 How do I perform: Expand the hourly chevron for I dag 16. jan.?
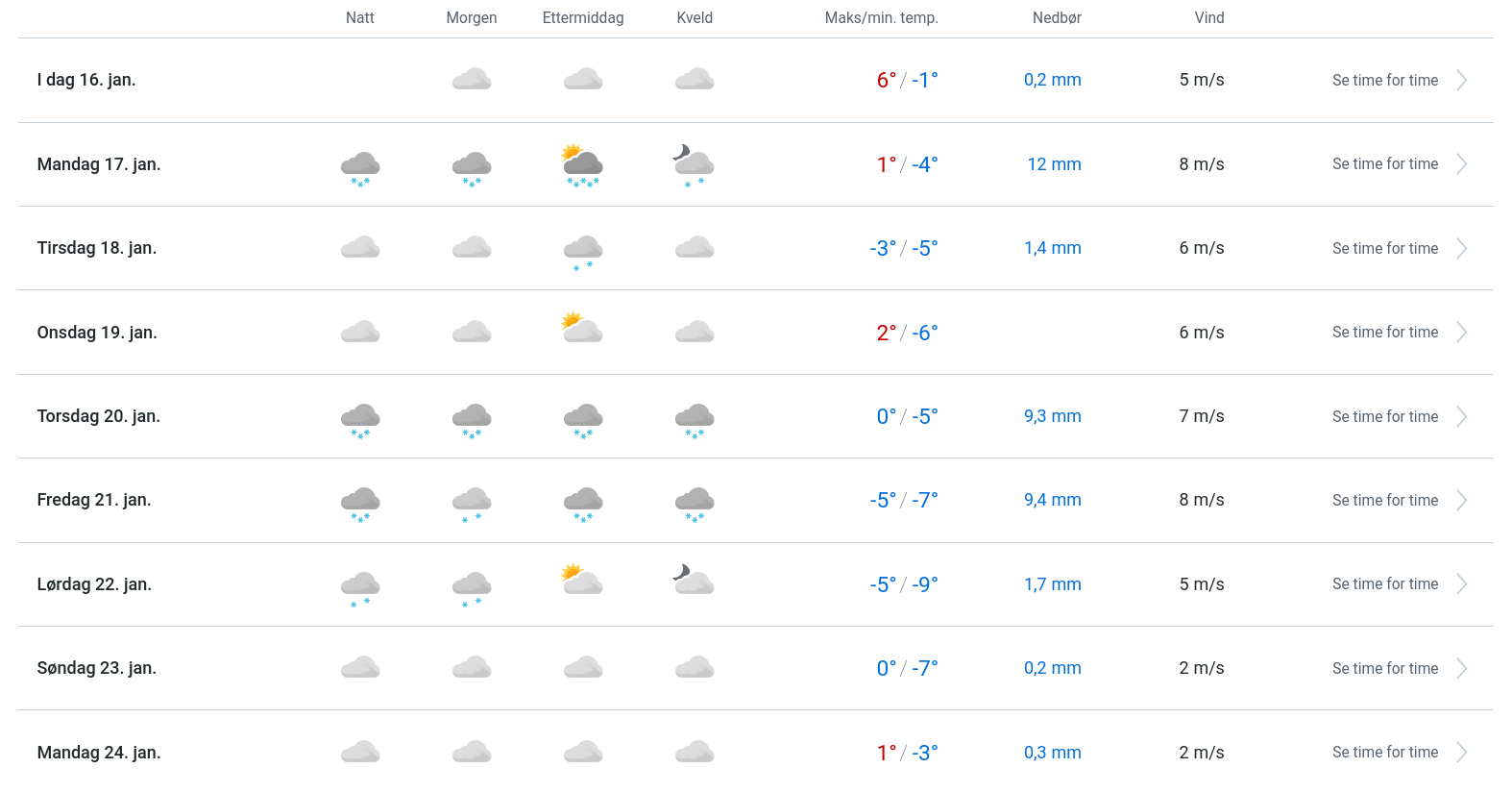1461,81
